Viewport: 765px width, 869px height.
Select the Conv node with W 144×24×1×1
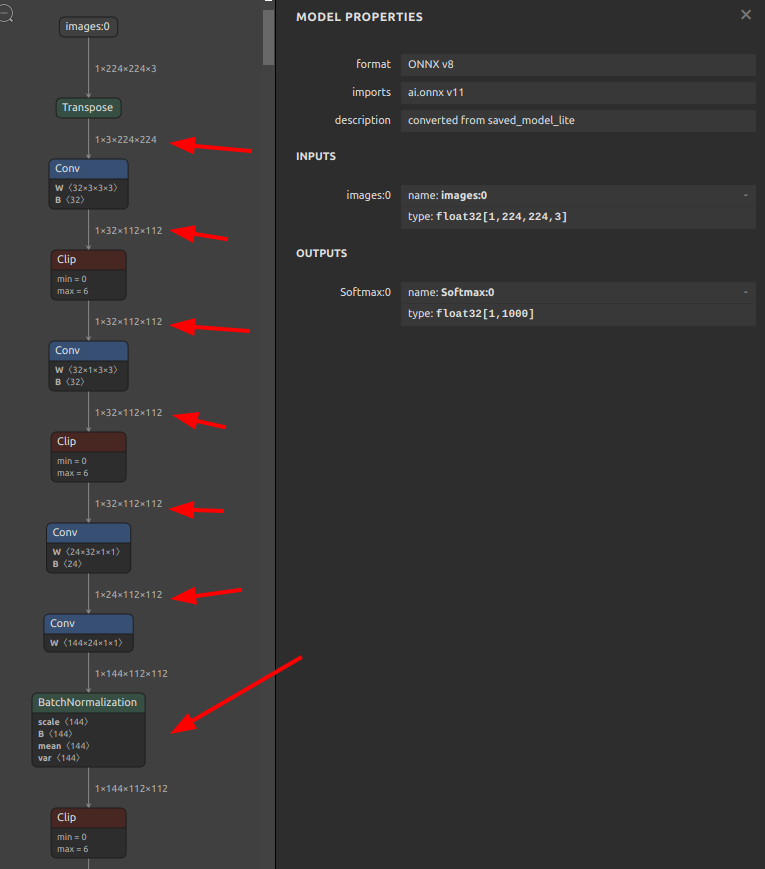point(88,624)
